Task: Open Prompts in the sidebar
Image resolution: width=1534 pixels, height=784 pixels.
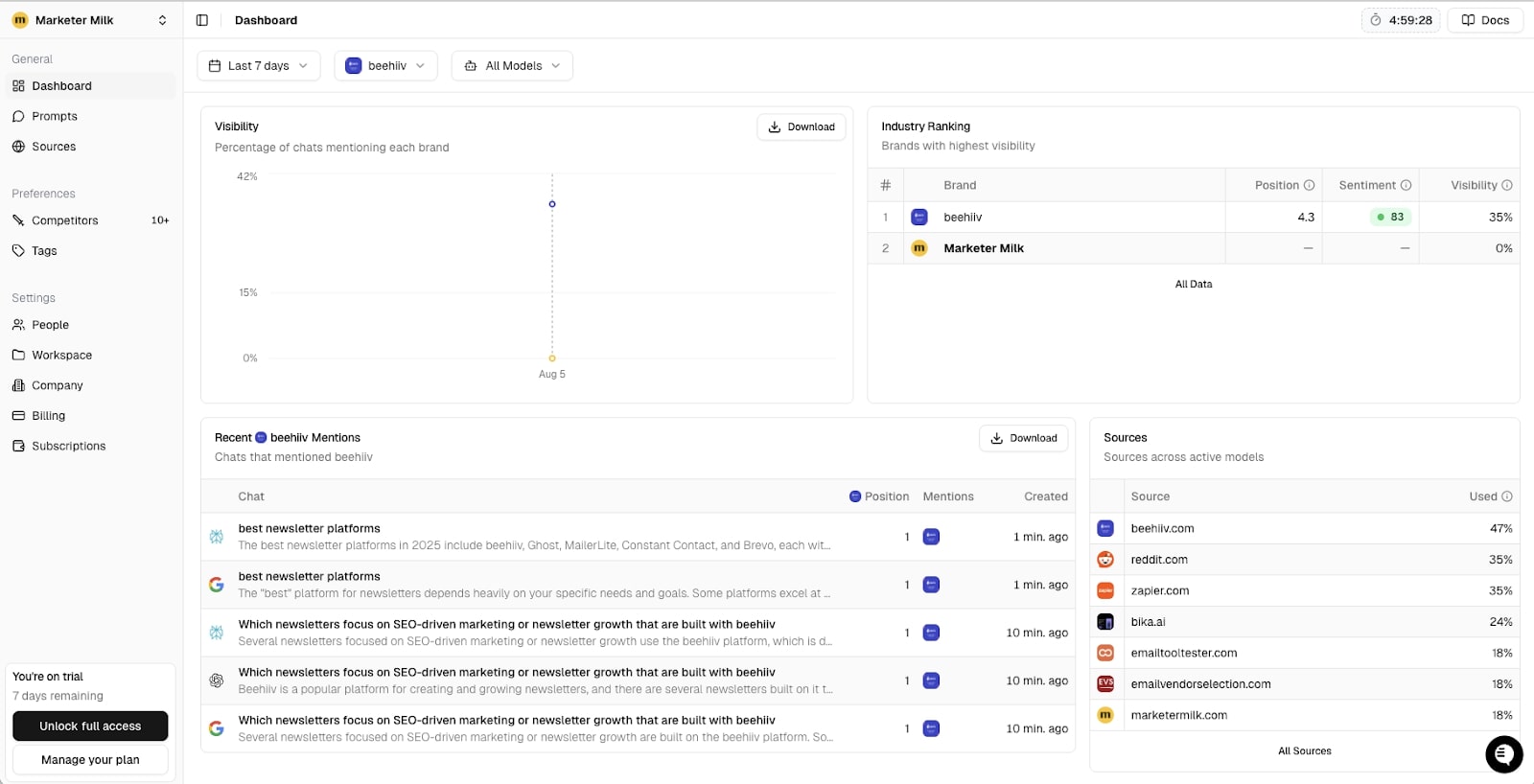Action: 90,116
